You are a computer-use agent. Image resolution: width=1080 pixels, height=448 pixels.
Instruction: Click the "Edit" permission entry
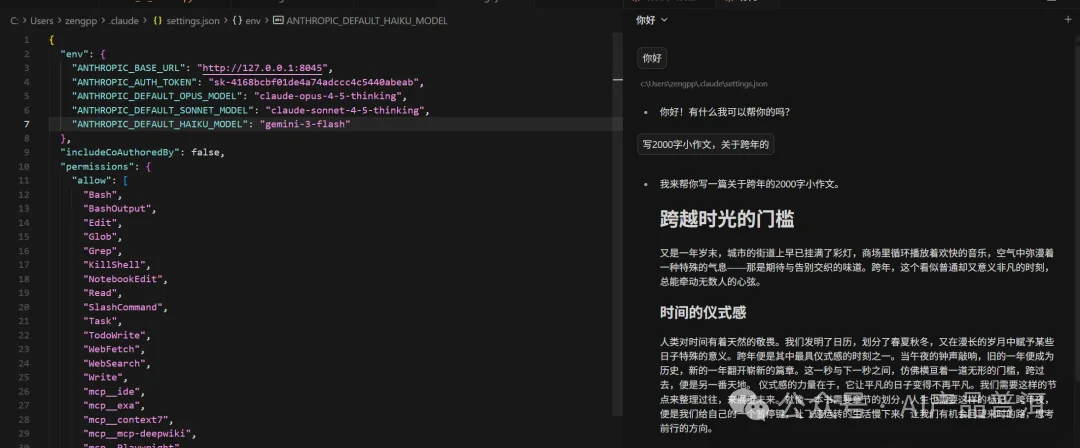(100, 223)
